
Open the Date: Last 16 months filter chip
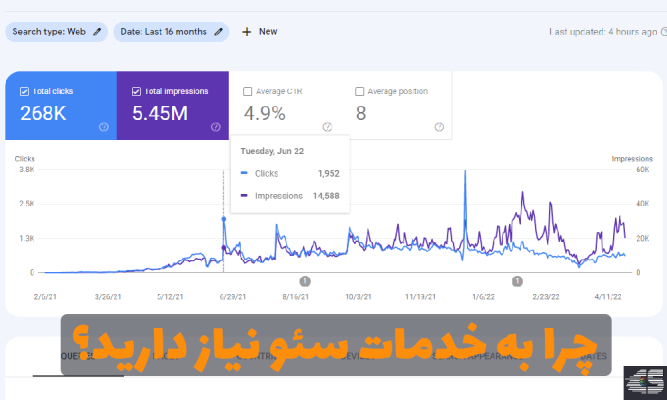click(171, 32)
